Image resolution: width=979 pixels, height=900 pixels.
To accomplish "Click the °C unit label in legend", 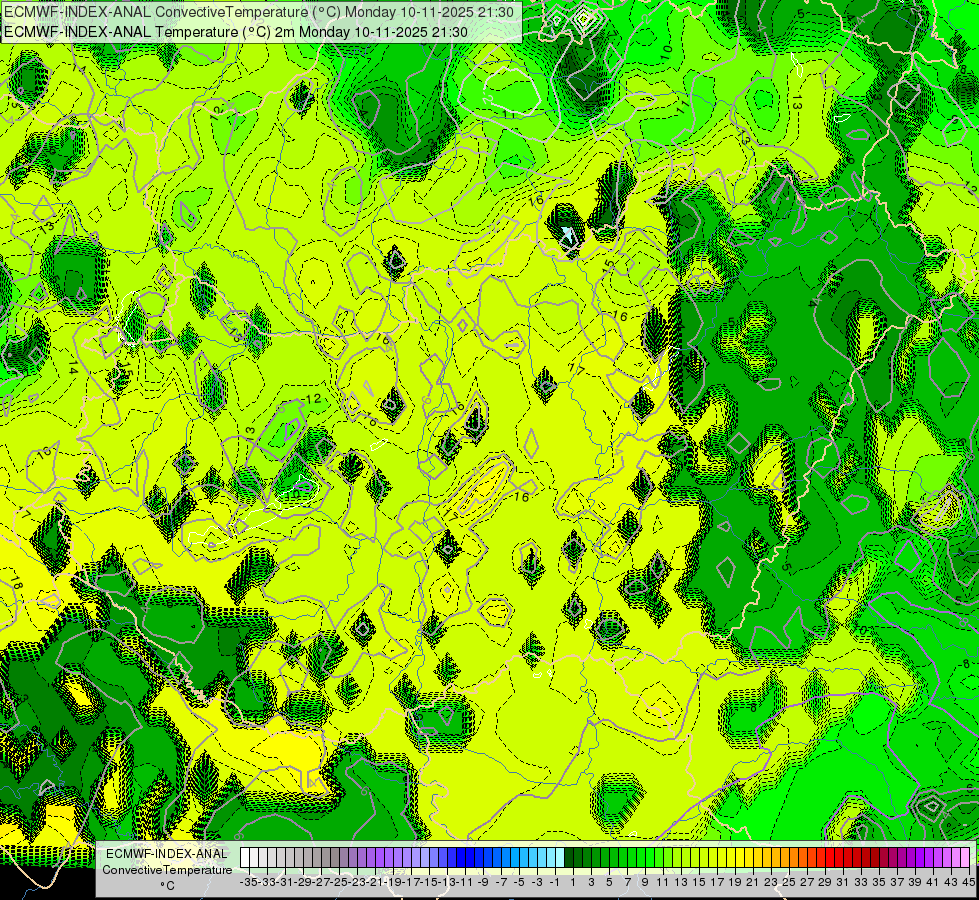I will click(x=167, y=885).
